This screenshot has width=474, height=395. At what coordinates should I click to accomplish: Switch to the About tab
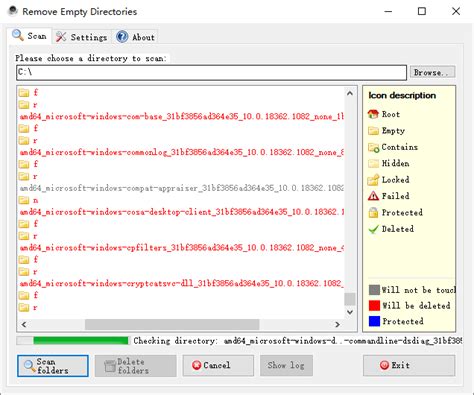[x=136, y=37]
